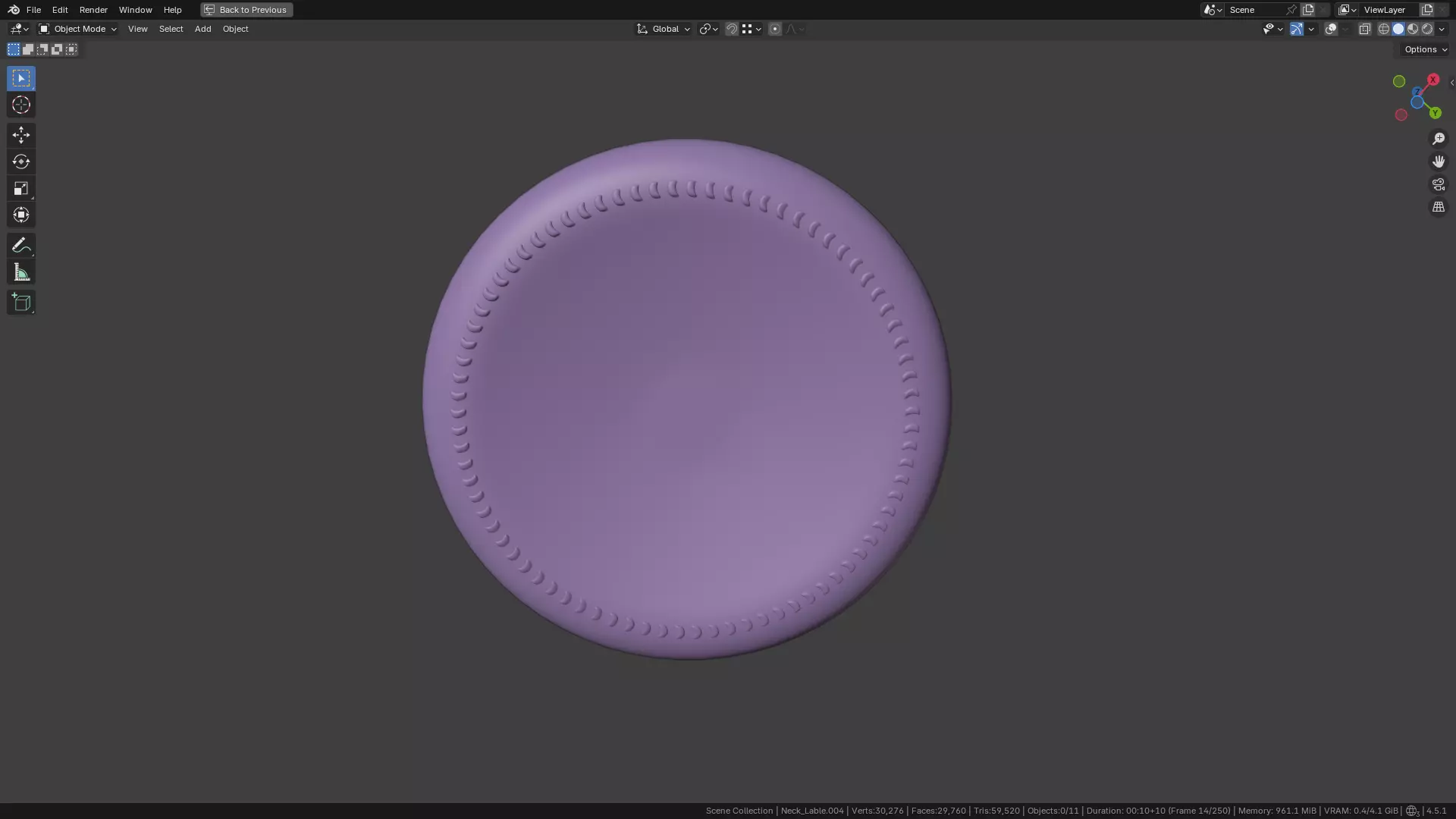This screenshot has width=1456, height=819.
Task: Activate the 3D Cursor tool
Action: (20, 105)
